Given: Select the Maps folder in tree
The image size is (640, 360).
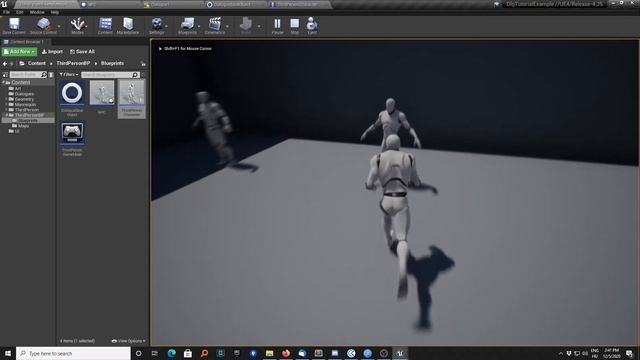Looking at the screenshot, I should coord(23,126).
